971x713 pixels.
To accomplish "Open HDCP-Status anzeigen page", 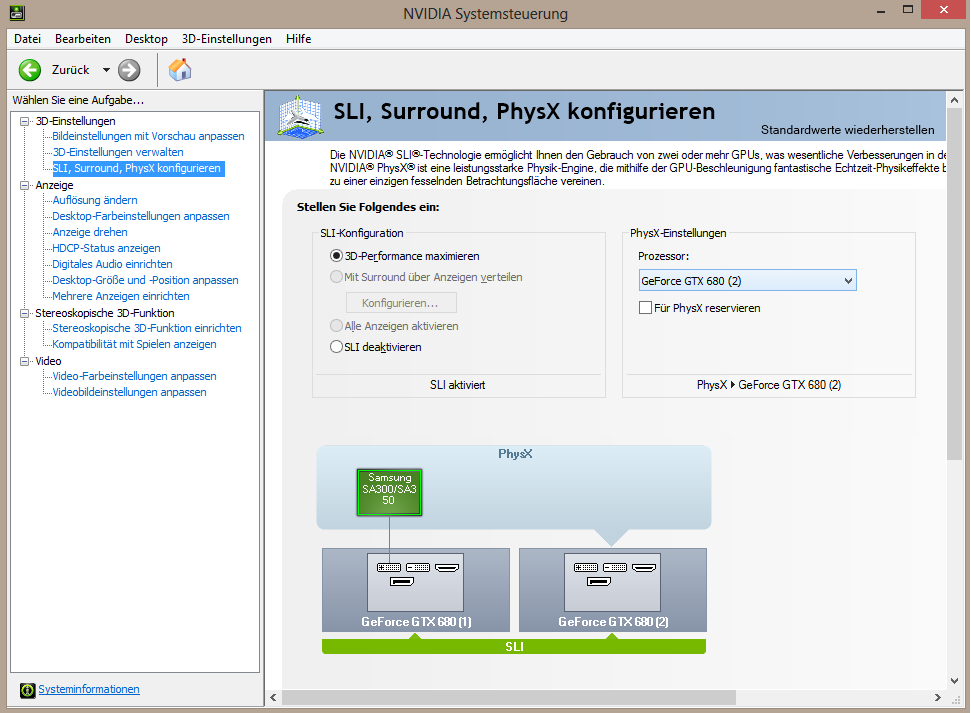I will (x=106, y=248).
